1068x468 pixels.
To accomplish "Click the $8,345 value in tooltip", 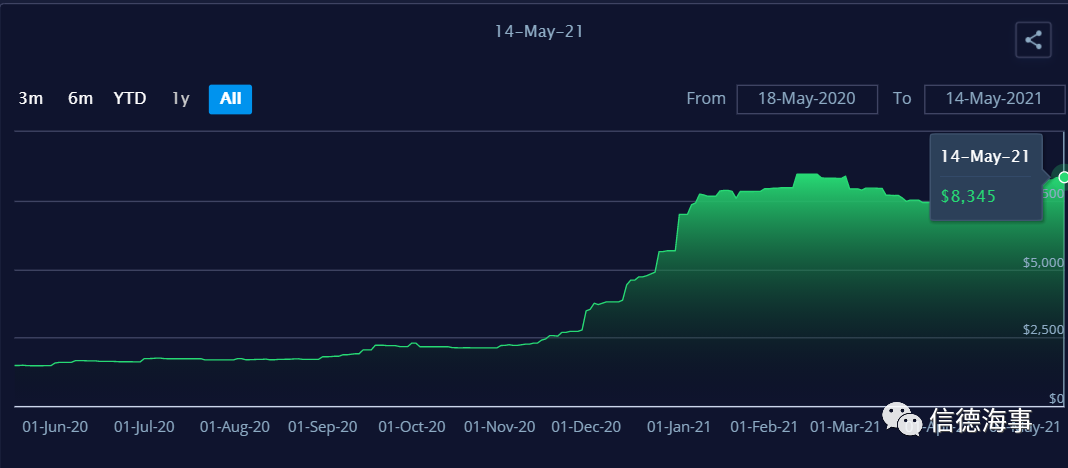I will [968, 196].
